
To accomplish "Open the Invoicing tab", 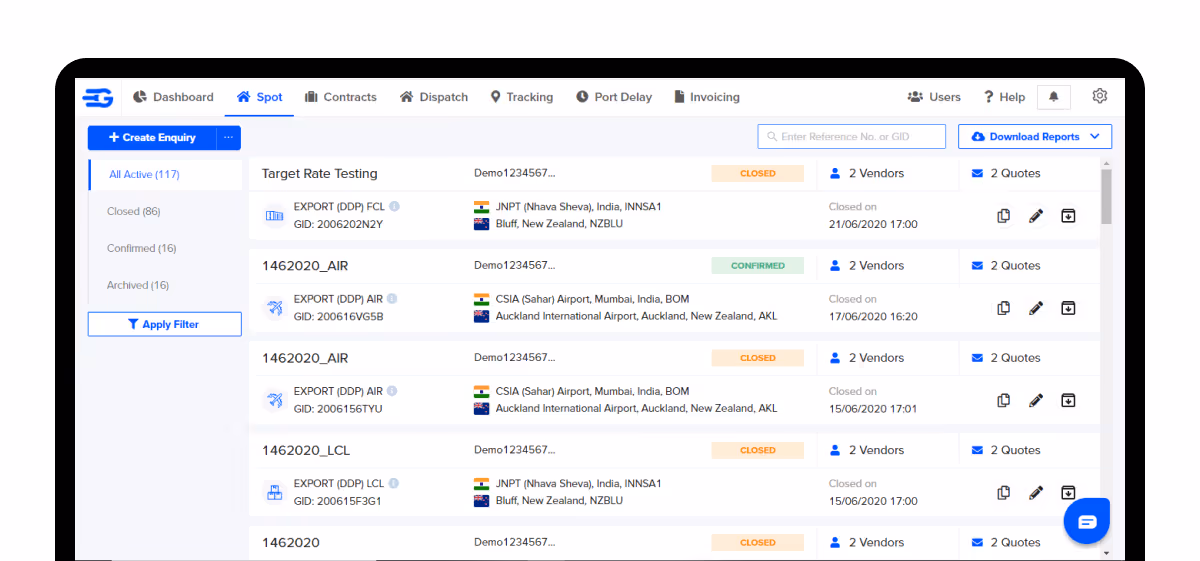I will pyautogui.click(x=707, y=97).
